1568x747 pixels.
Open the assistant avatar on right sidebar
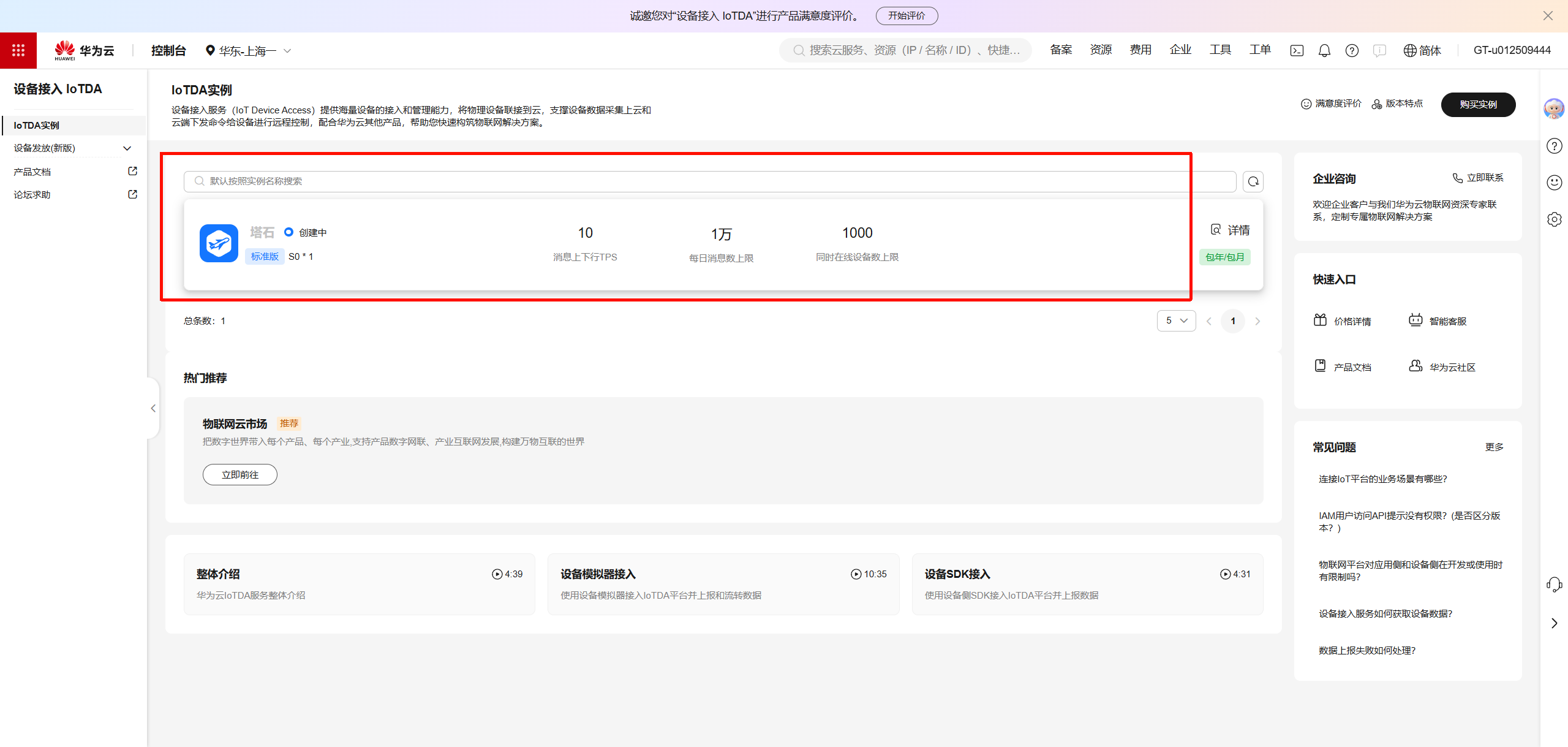1554,109
